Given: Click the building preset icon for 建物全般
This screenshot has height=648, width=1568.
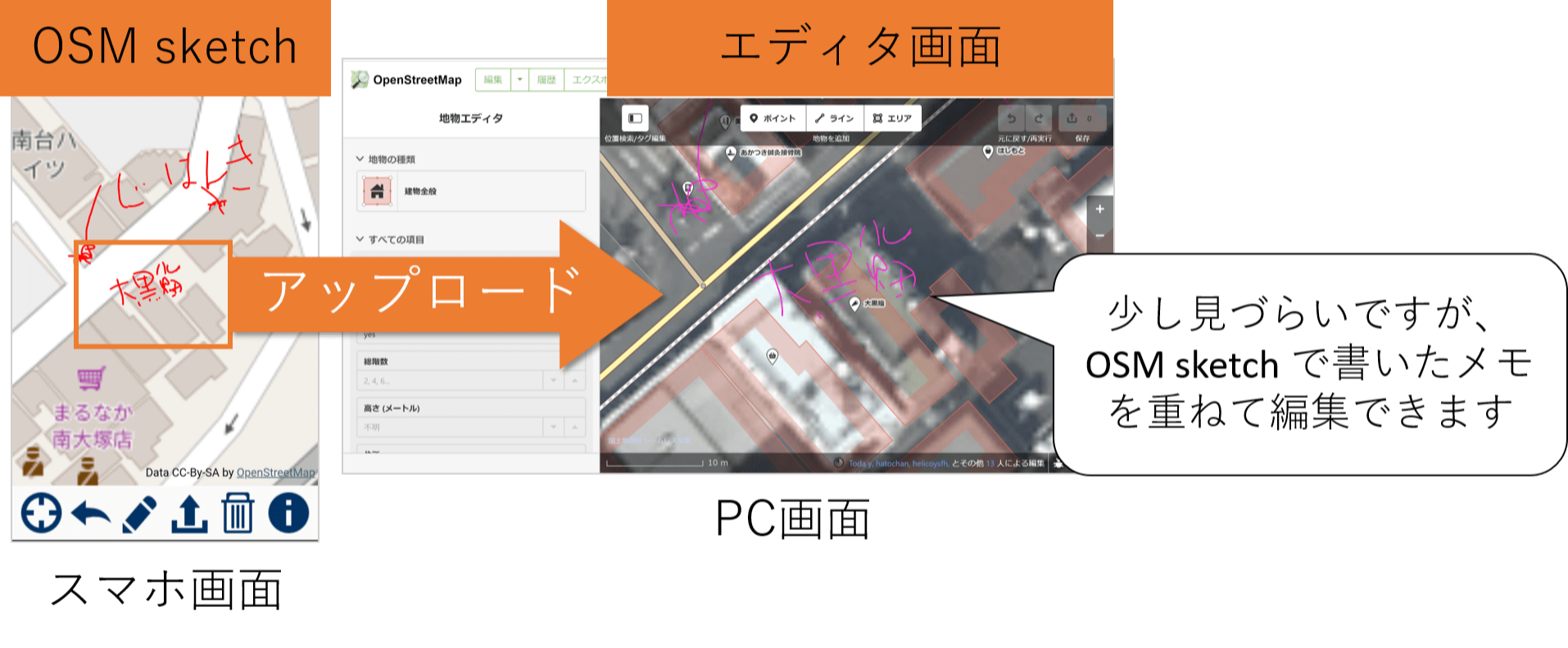Looking at the screenshot, I should tap(377, 191).
